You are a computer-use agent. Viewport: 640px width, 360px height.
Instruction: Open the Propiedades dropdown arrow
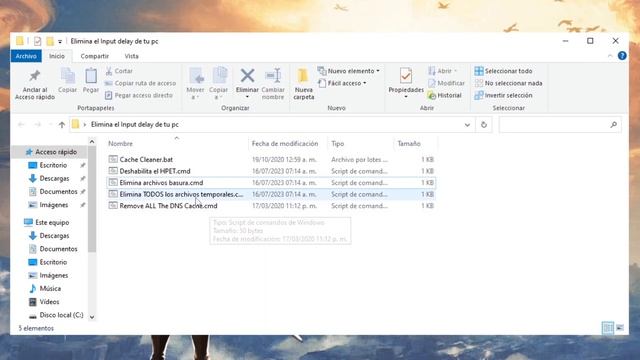click(x=406, y=97)
